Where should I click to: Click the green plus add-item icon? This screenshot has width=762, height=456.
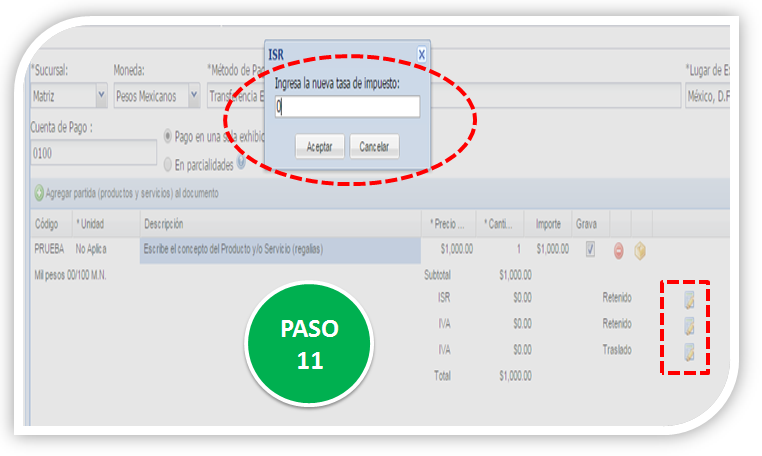[x=39, y=193]
